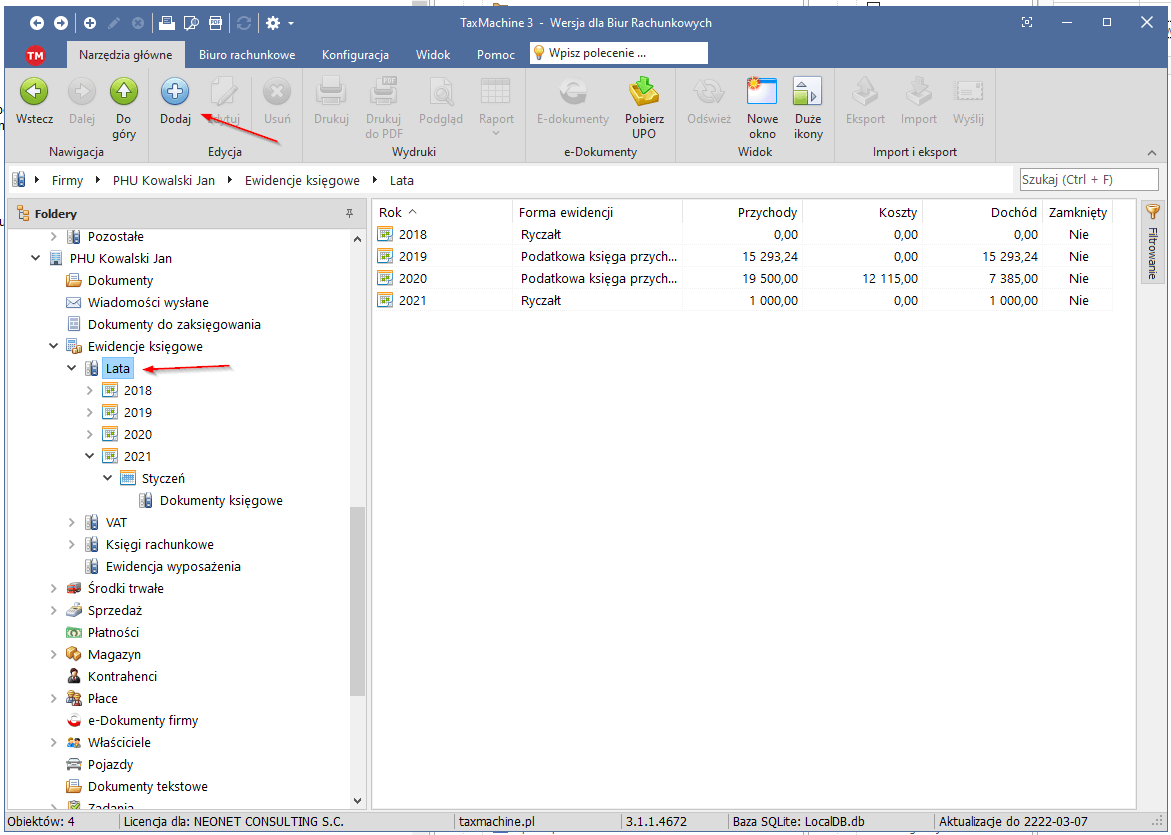
Task: Click the Dodaj (add) ribbon icon
Action: point(175,94)
